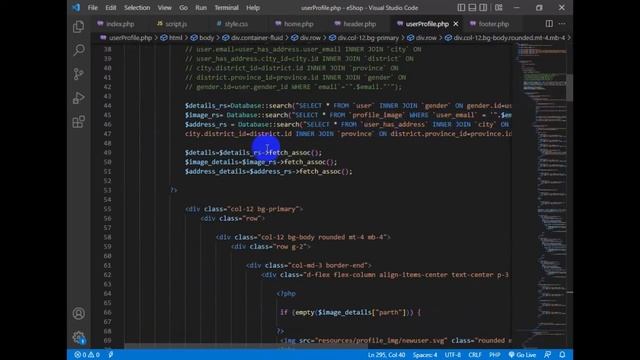This screenshot has height=360, width=640.
Task: Open the Selection menu
Action: coord(137,8)
